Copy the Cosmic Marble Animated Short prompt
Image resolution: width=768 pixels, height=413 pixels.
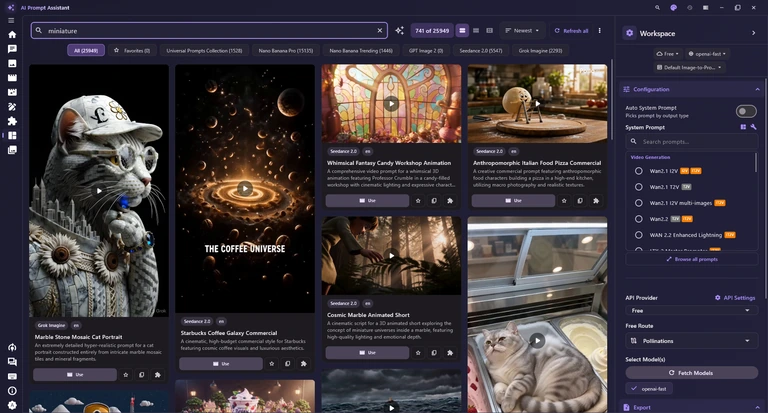pos(434,353)
